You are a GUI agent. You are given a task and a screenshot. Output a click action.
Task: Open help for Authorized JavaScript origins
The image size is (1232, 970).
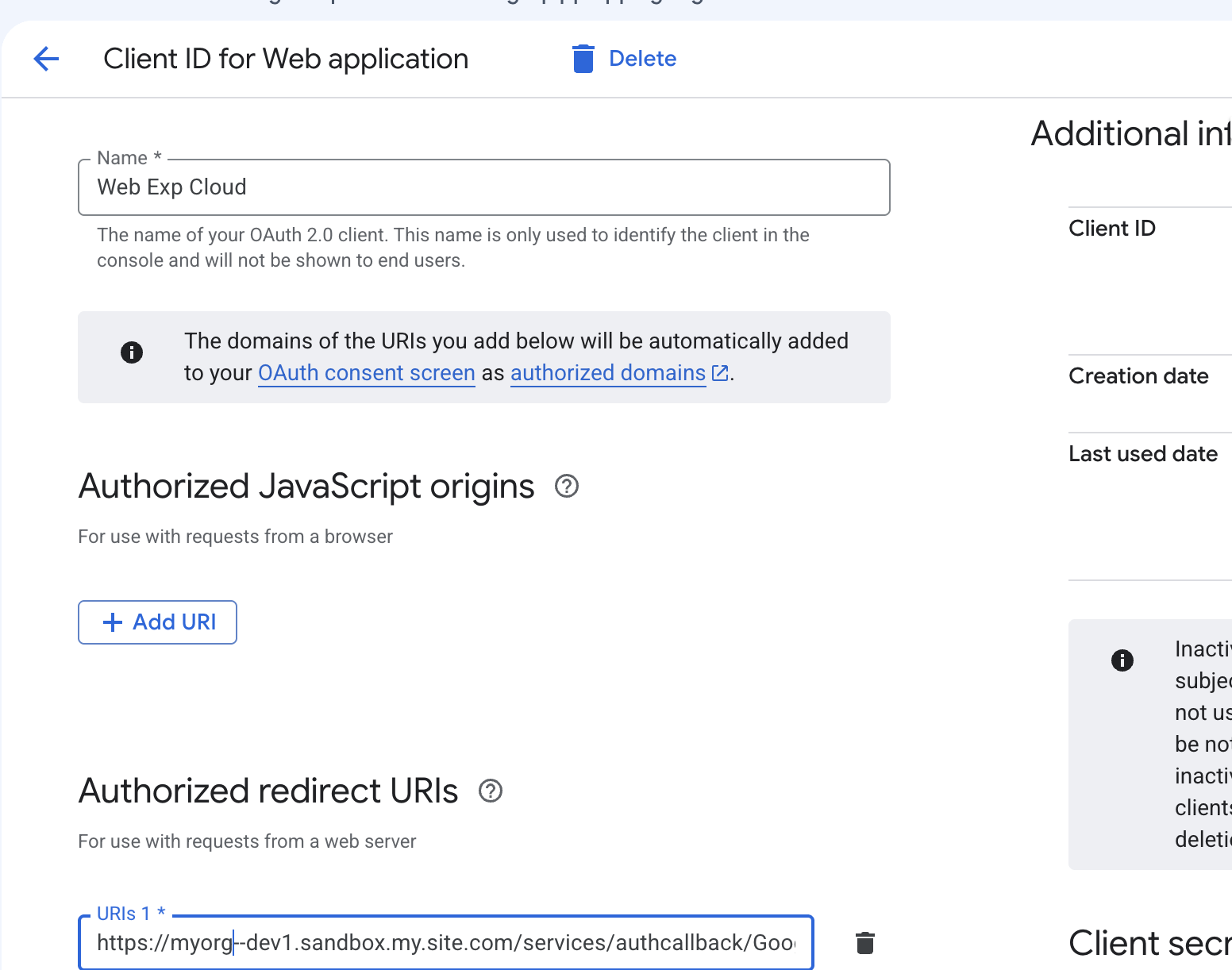pyautogui.click(x=567, y=486)
